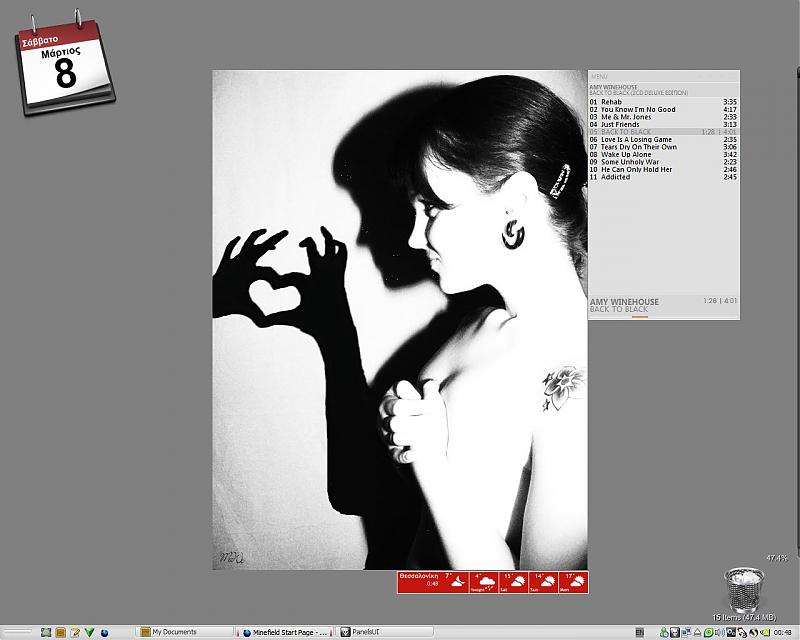Launch the green arrow quick launch icon

click(x=89, y=633)
